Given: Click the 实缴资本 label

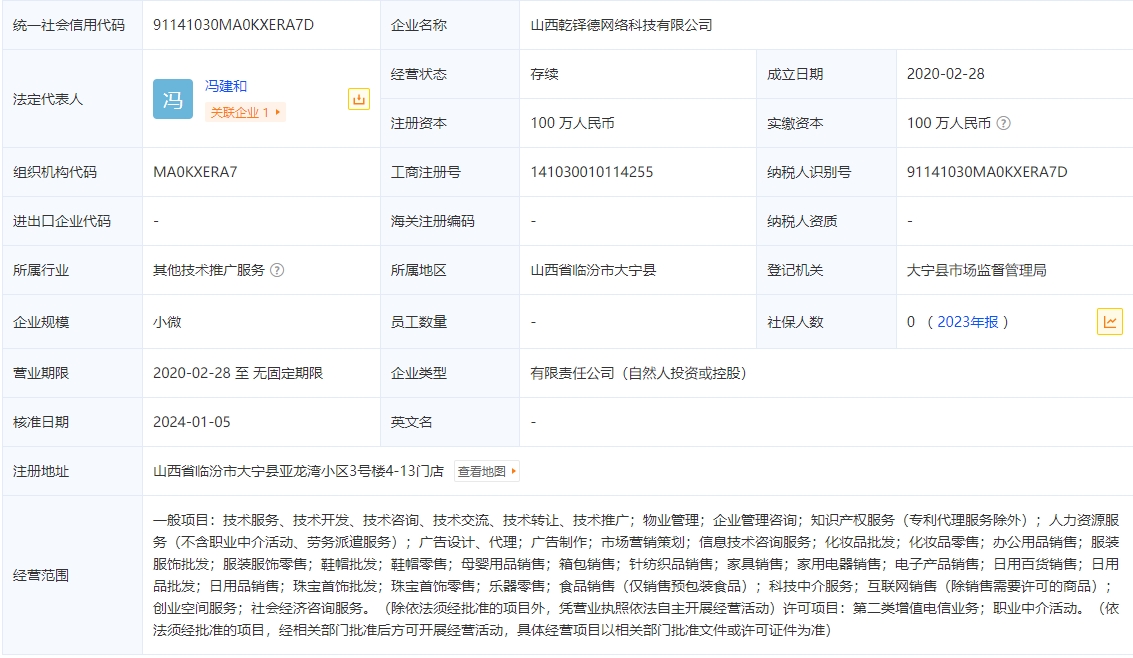Looking at the screenshot, I should click(x=795, y=124).
